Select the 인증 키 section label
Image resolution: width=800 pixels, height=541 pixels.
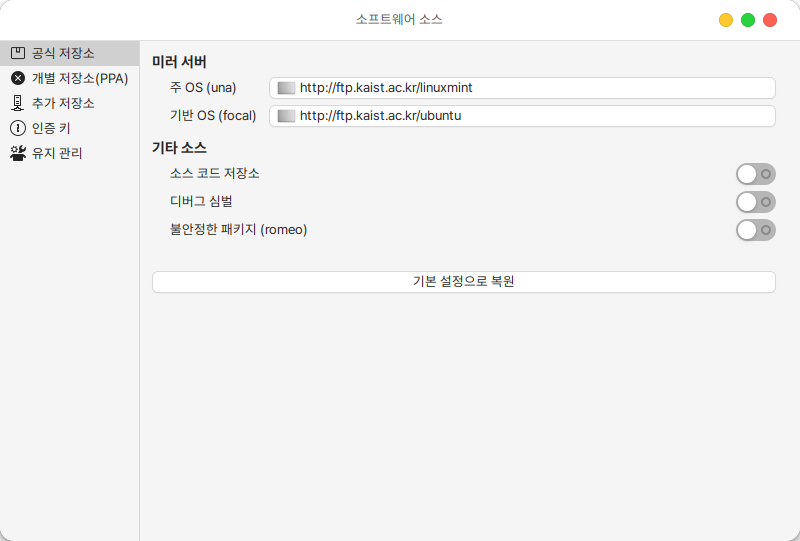pyautogui.click(x=51, y=128)
